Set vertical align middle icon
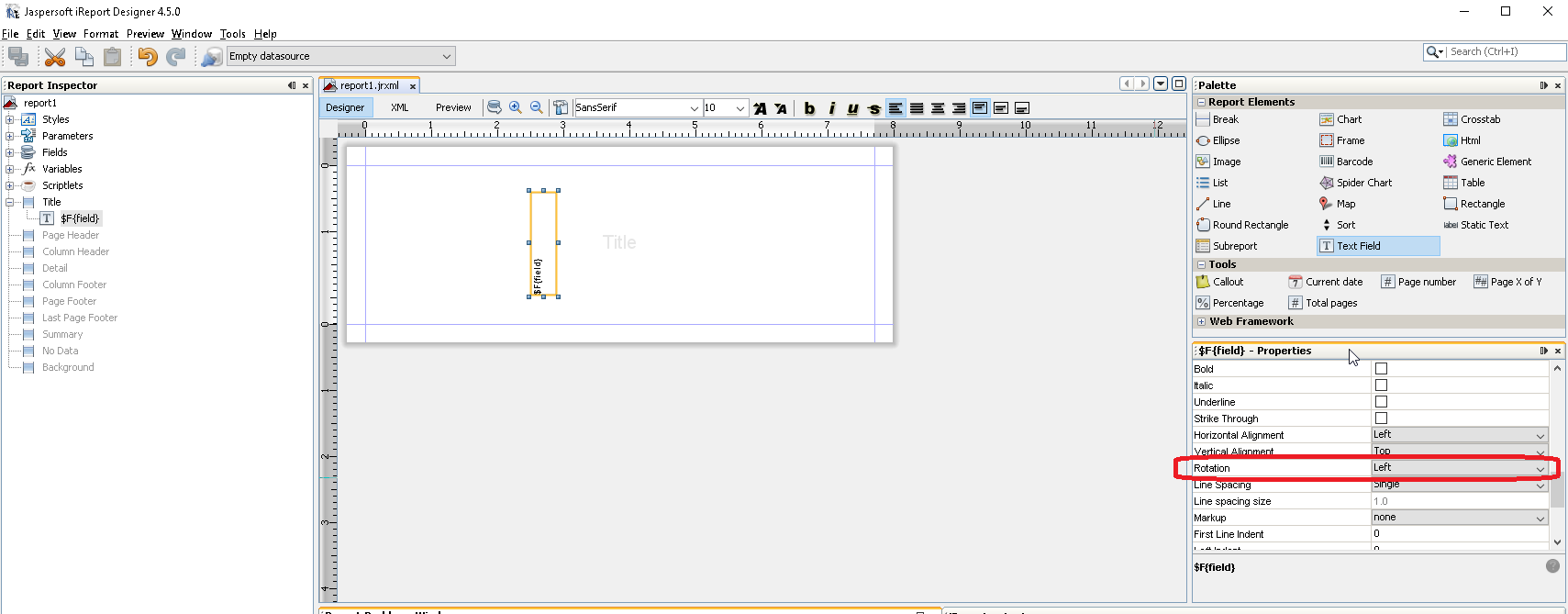 coord(1001,108)
